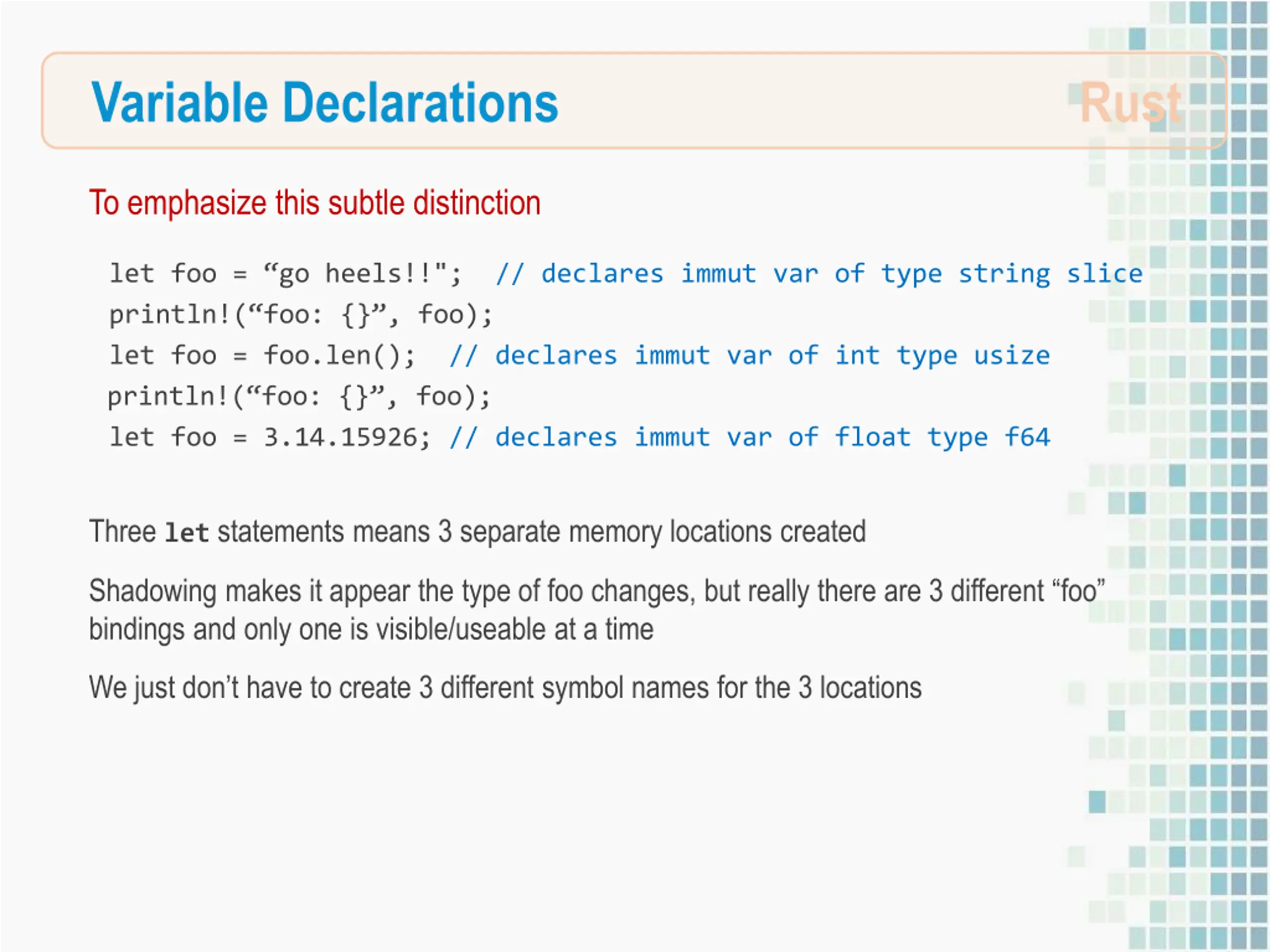Click the 'Variable Declarations' slide title
This screenshot has height=952, width=1270.
point(324,103)
